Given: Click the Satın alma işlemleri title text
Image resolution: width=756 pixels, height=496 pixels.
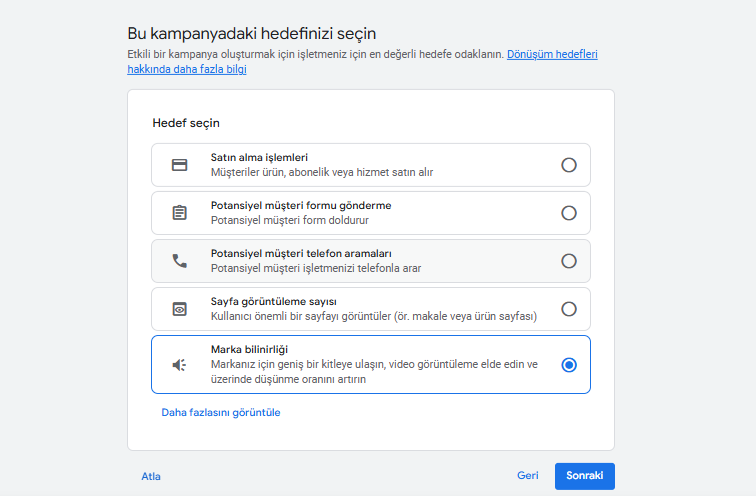Looking at the screenshot, I should pyautogui.click(x=259, y=158).
